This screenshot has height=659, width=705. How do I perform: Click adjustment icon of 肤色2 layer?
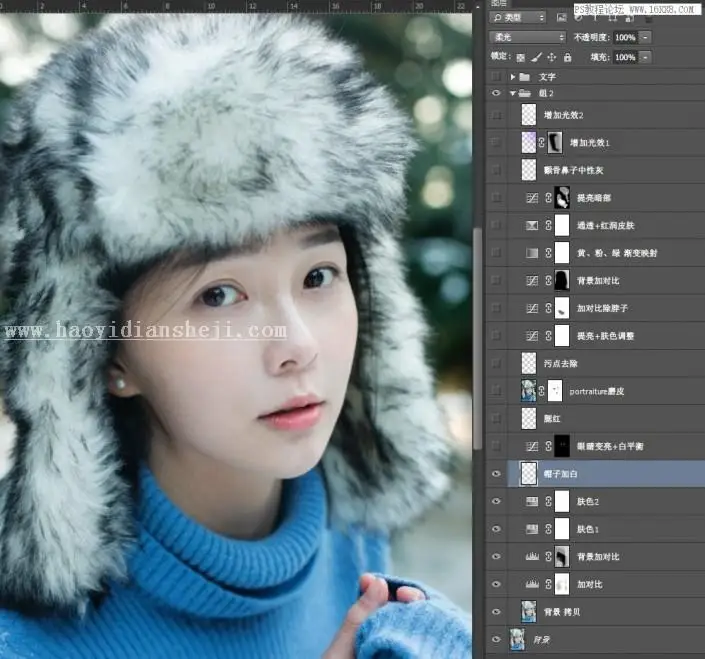point(532,501)
